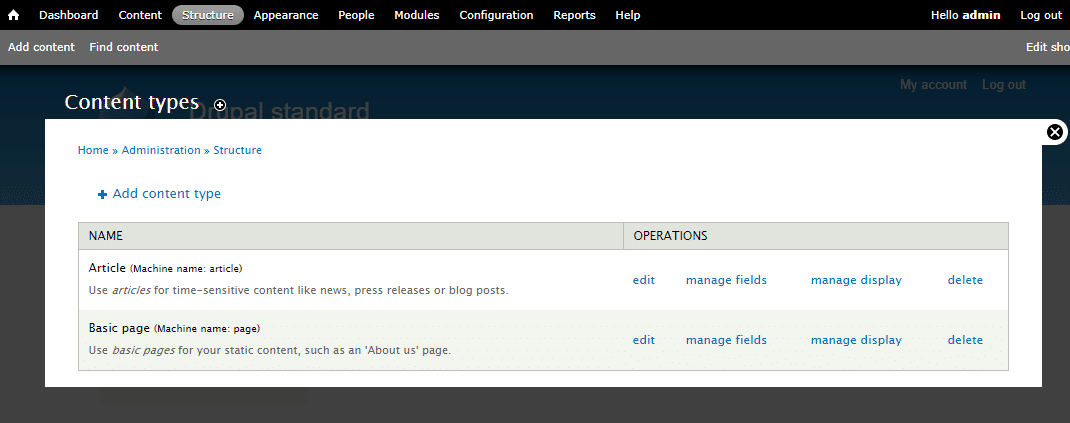Log out from the top toolbar
The width and height of the screenshot is (1070, 423).
pyautogui.click(x=1040, y=15)
